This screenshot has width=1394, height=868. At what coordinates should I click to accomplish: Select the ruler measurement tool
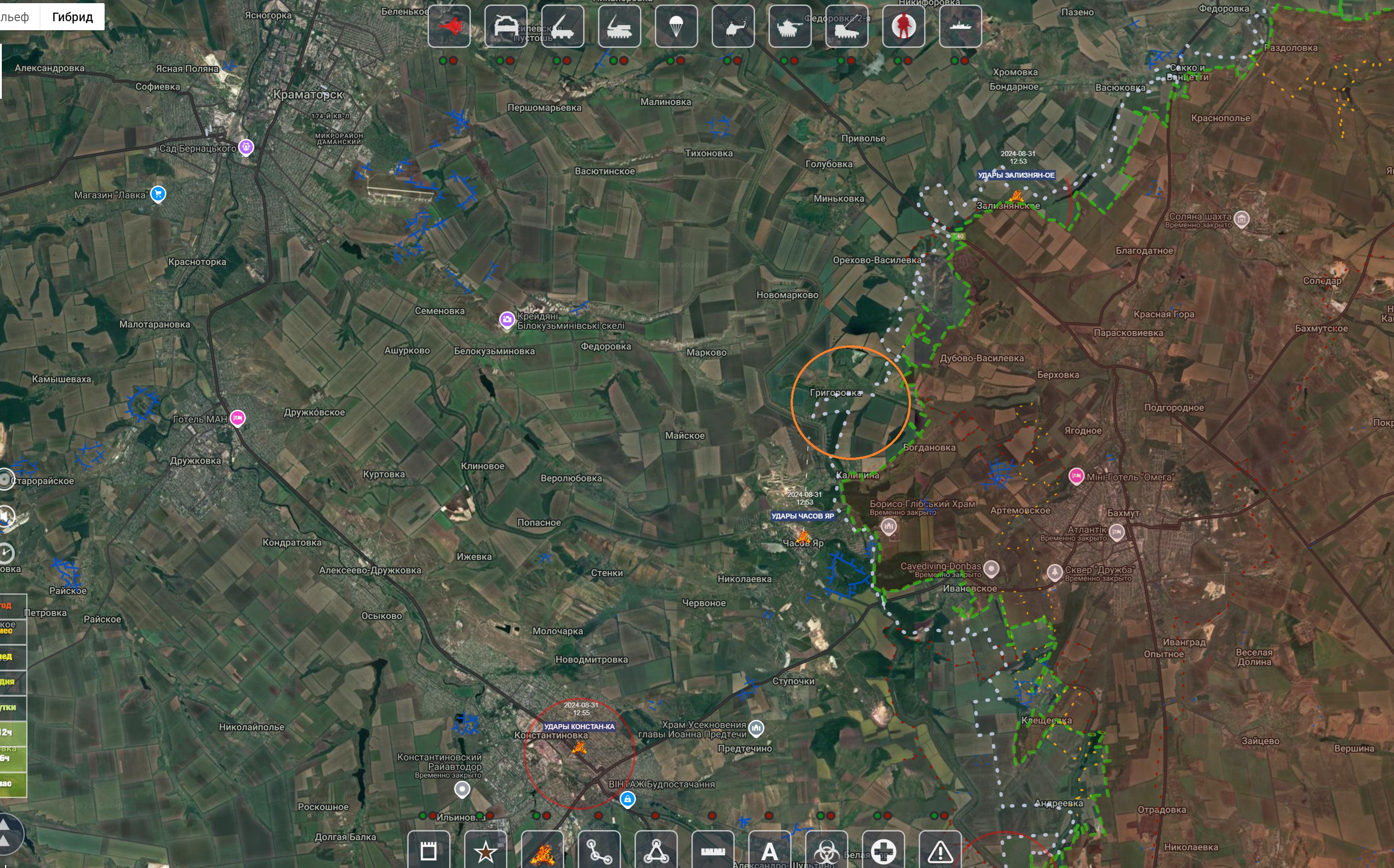(x=713, y=851)
